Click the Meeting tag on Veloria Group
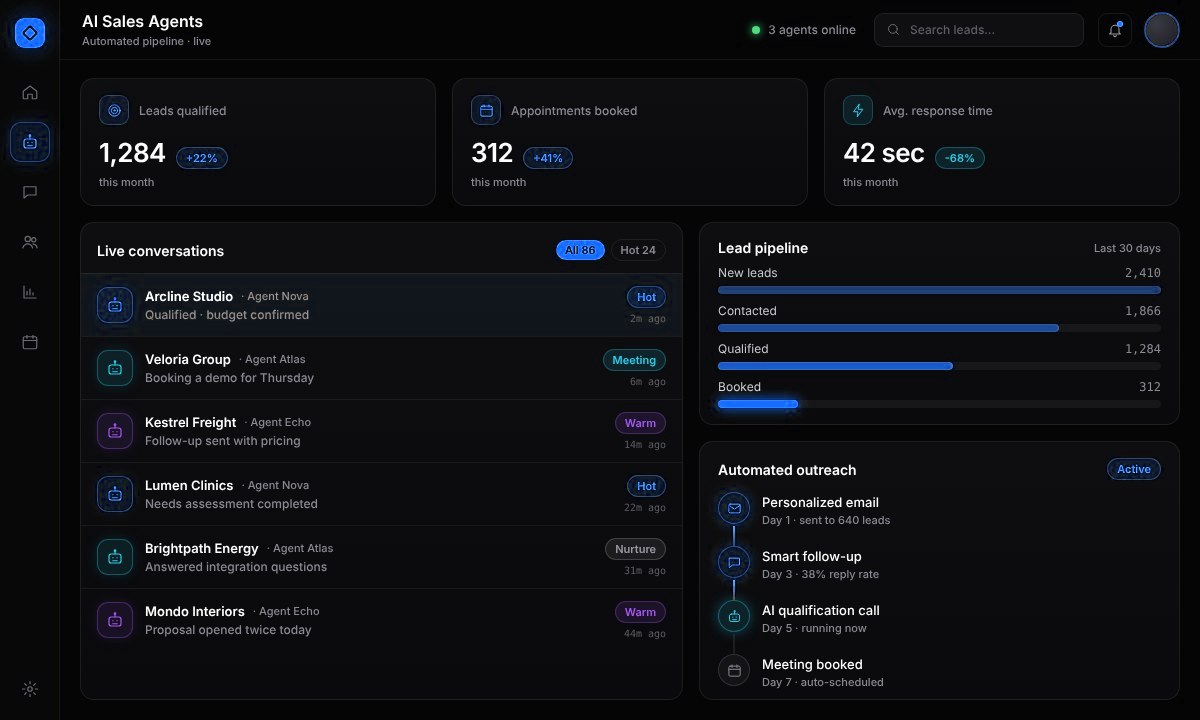Image resolution: width=1200 pixels, height=720 pixels. [x=634, y=360]
